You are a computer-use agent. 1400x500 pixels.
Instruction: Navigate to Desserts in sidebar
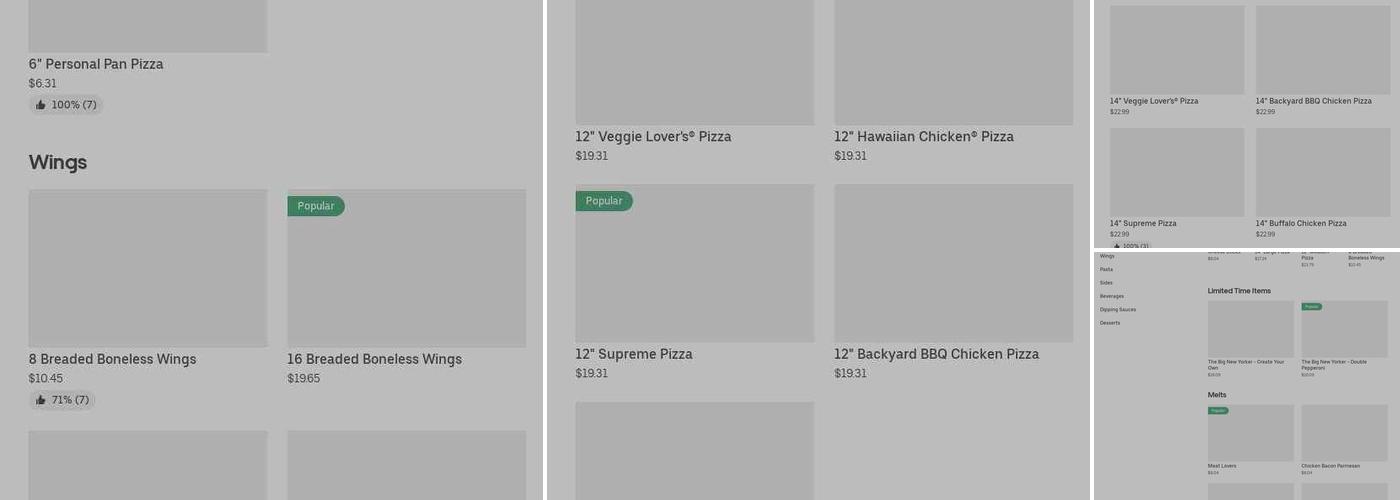pos(1110,323)
